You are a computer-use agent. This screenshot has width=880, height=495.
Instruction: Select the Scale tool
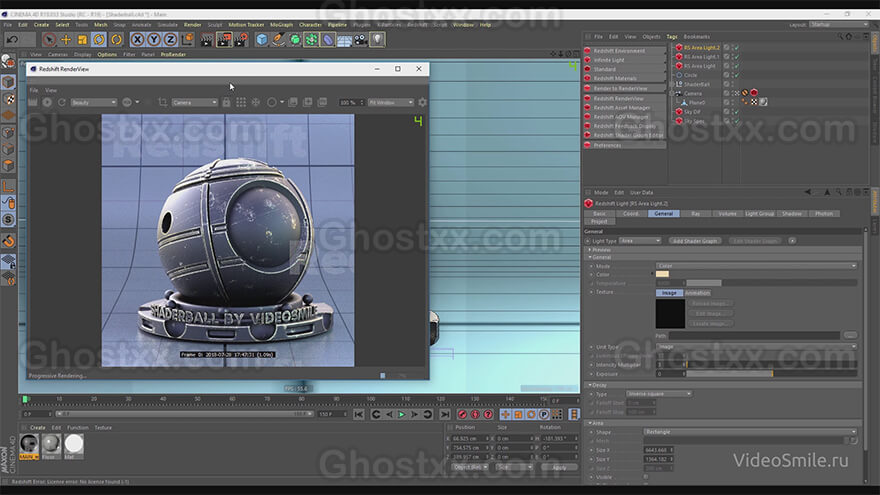(x=82, y=39)
